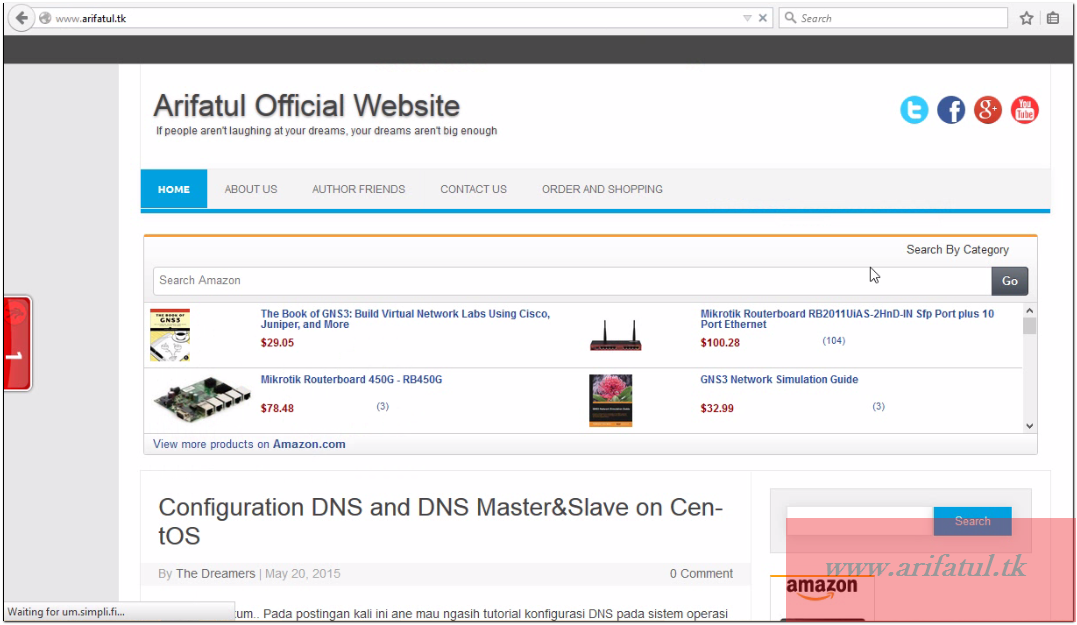Open Mikrotik Routerboard 450G - RB450G link

(351, 379)
